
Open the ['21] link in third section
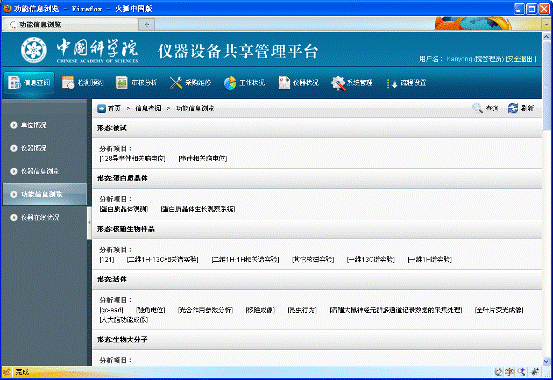point(107,259)
